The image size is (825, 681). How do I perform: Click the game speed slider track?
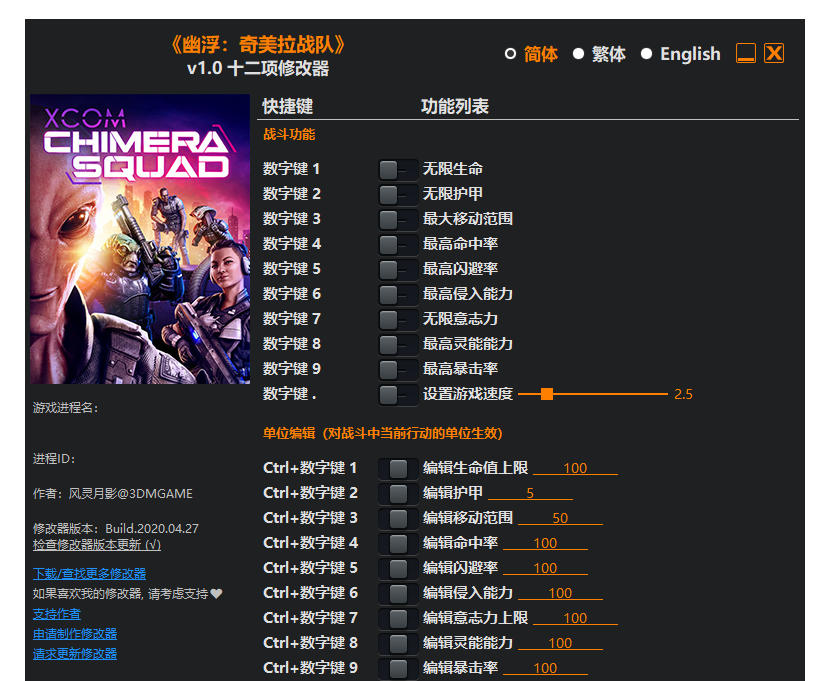[x=593, y=394]
